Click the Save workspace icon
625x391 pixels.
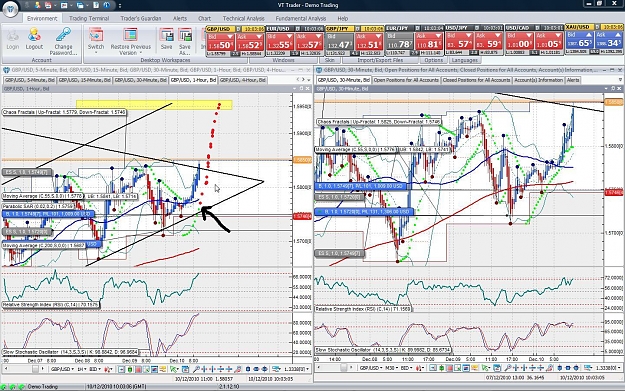167,35
